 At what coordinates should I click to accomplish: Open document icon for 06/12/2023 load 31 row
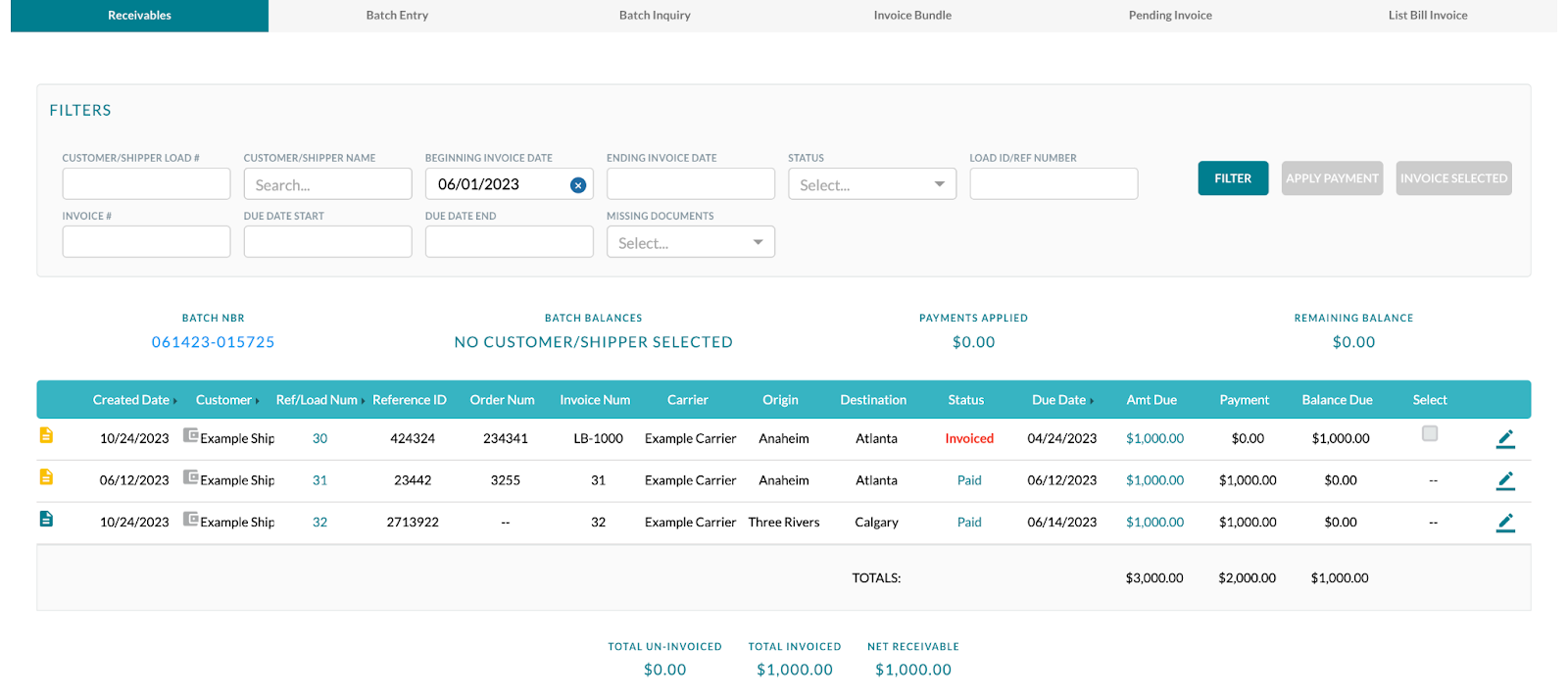pyautogui.click(x=46, y=477)
